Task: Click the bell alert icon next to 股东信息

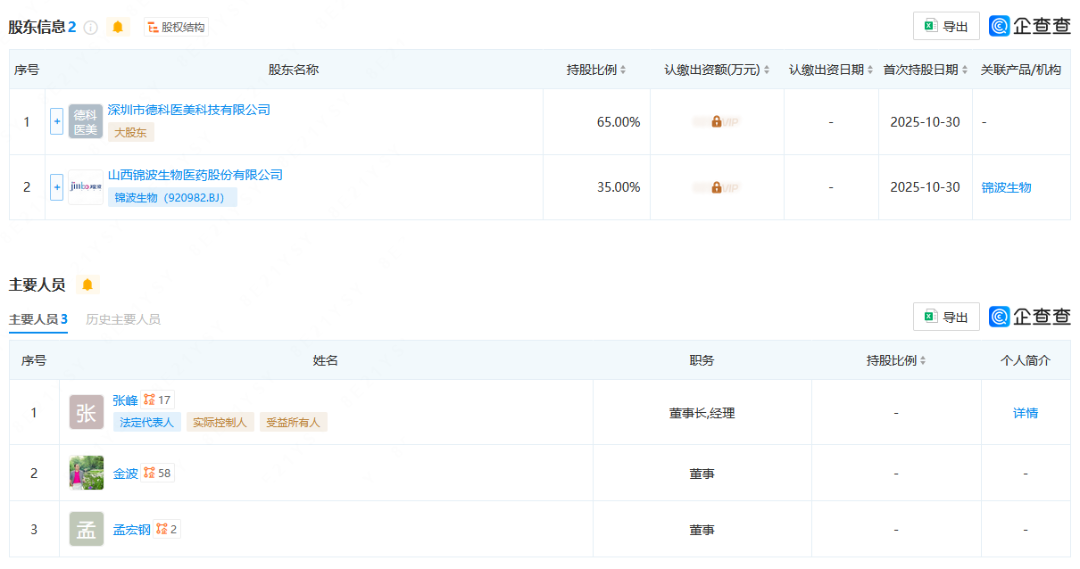Action: coord(118,27)
